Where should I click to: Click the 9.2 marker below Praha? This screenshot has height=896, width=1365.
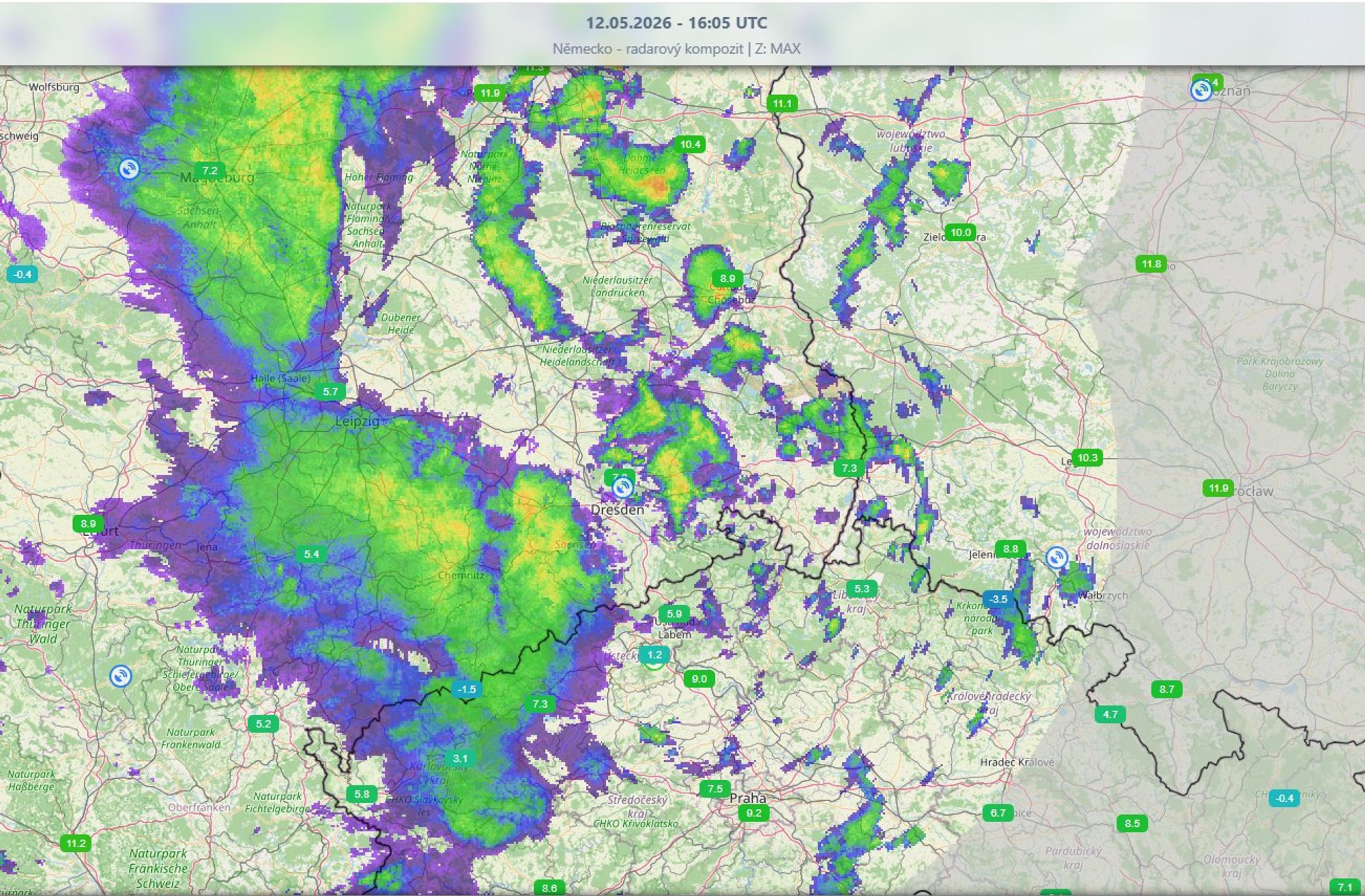click(x=753, y=813)
